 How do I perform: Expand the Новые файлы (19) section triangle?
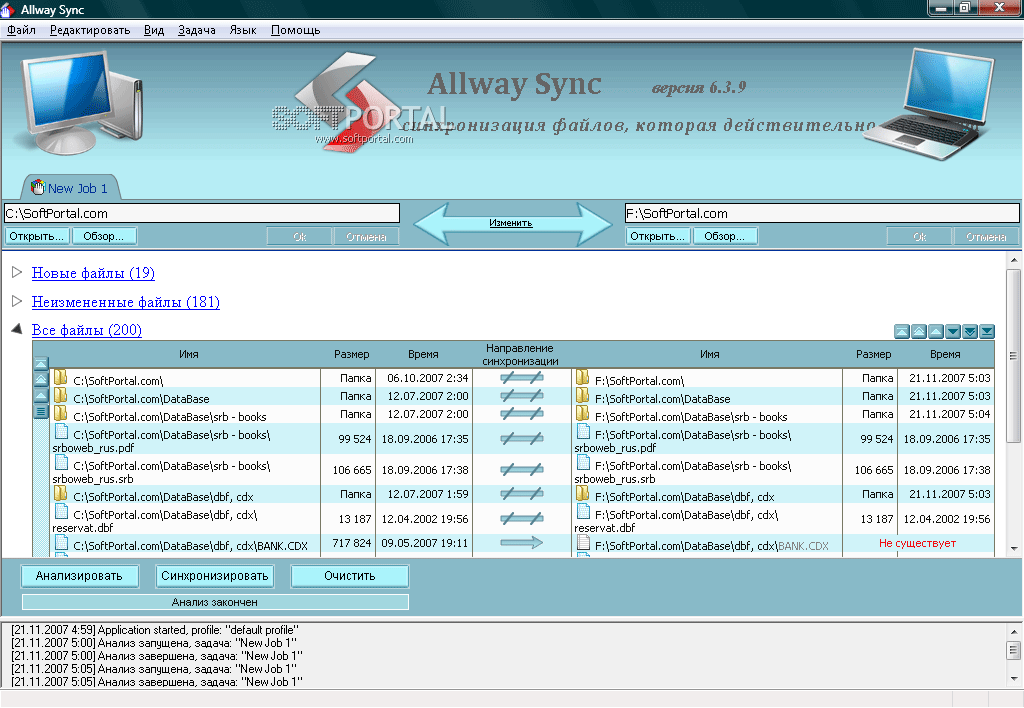[17, 272]
